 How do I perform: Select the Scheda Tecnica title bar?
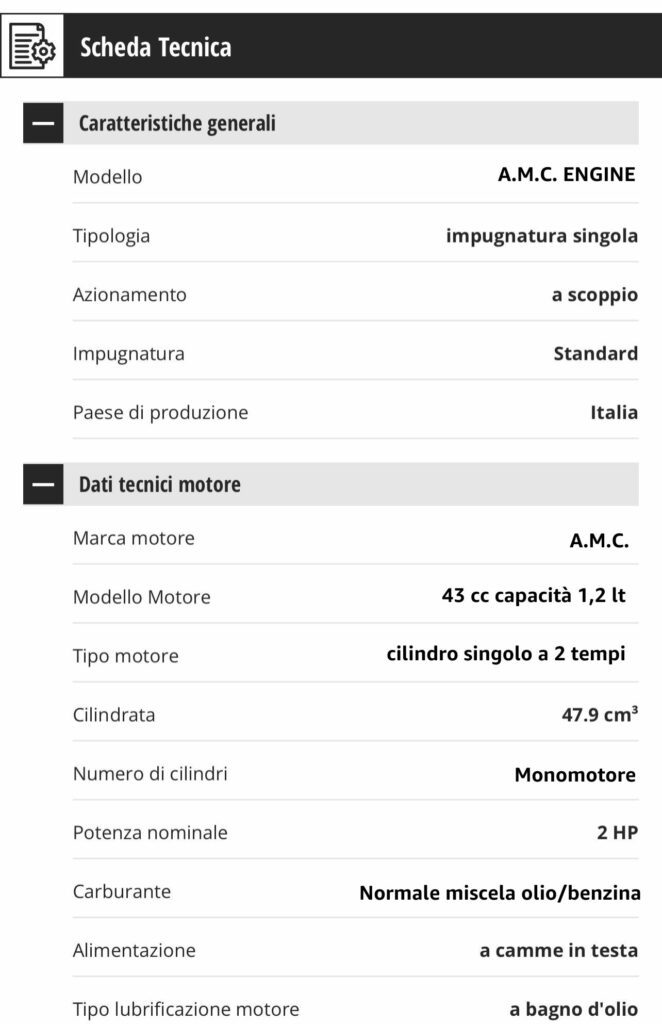tap(331, 46)
